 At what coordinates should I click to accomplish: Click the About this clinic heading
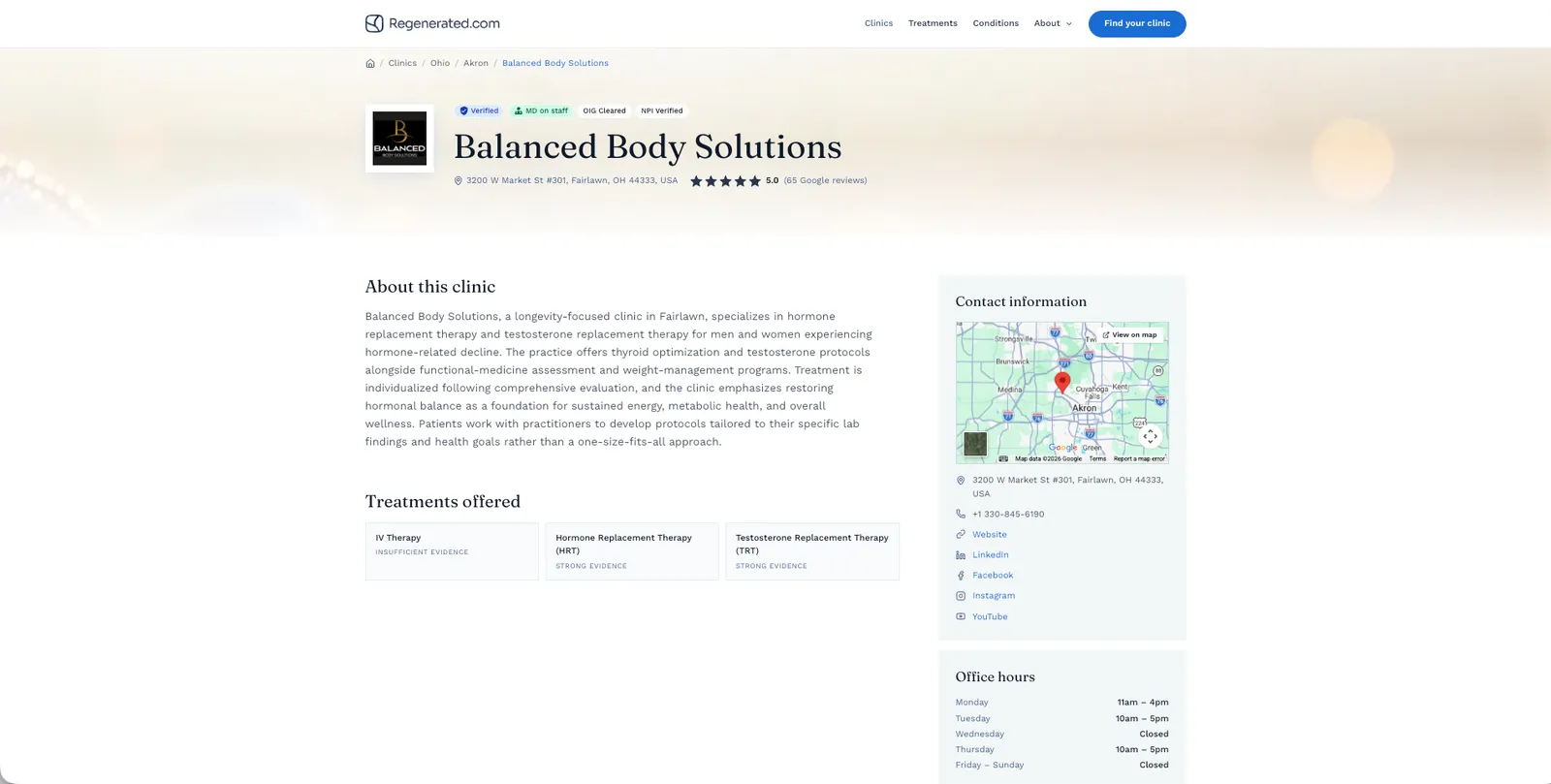point(430,287)
